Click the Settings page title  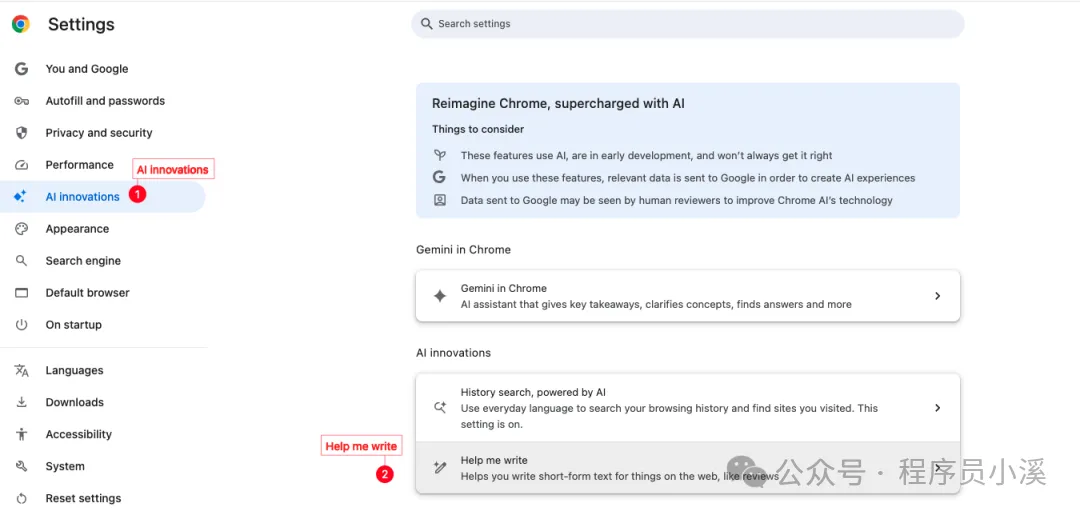click(x=81, y=25)
